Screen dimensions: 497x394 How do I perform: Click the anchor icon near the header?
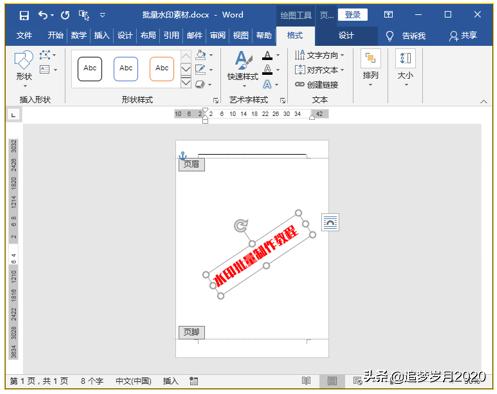(183, 156)
